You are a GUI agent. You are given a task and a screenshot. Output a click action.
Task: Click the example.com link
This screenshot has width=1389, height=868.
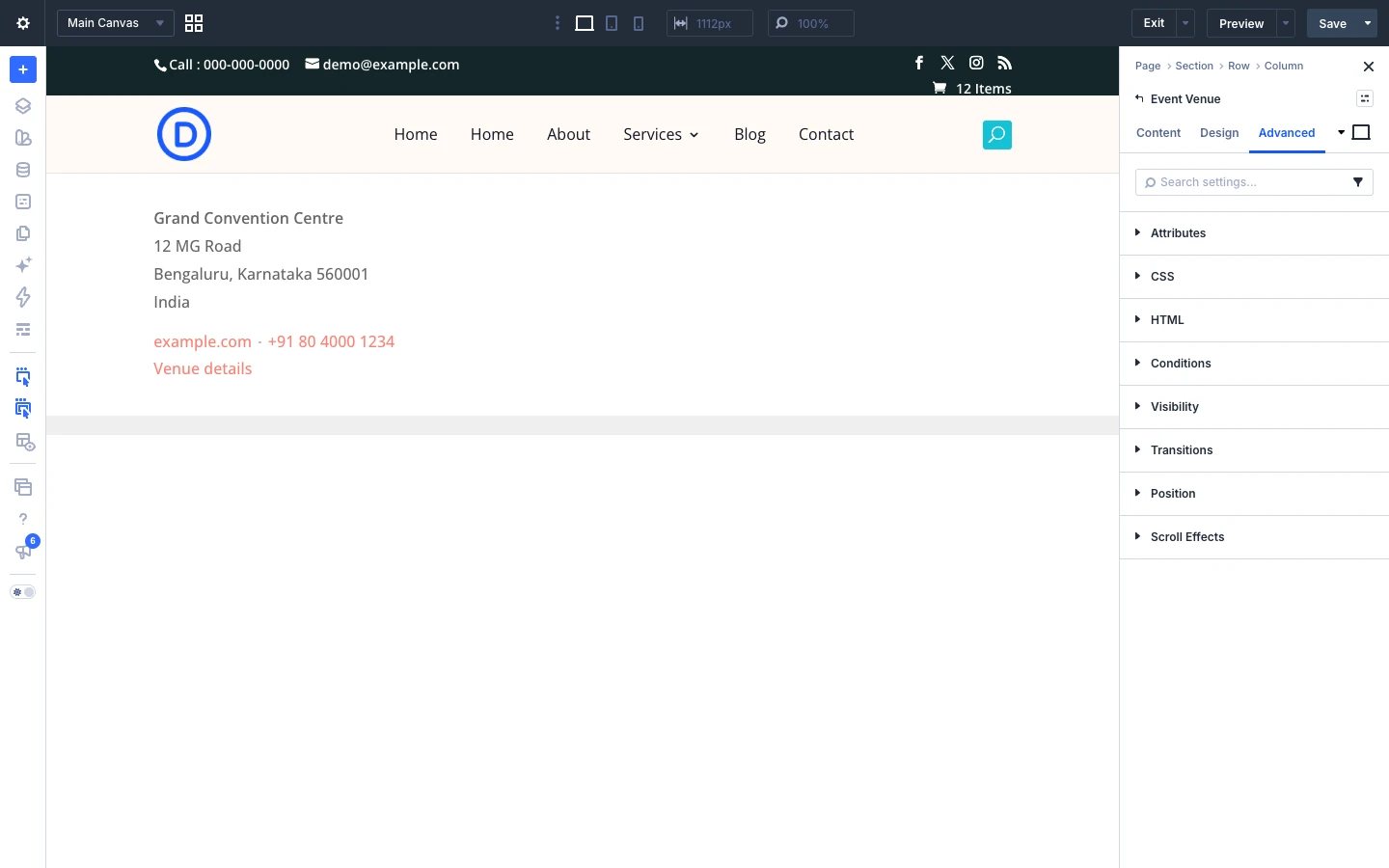(x=203, y=341)
